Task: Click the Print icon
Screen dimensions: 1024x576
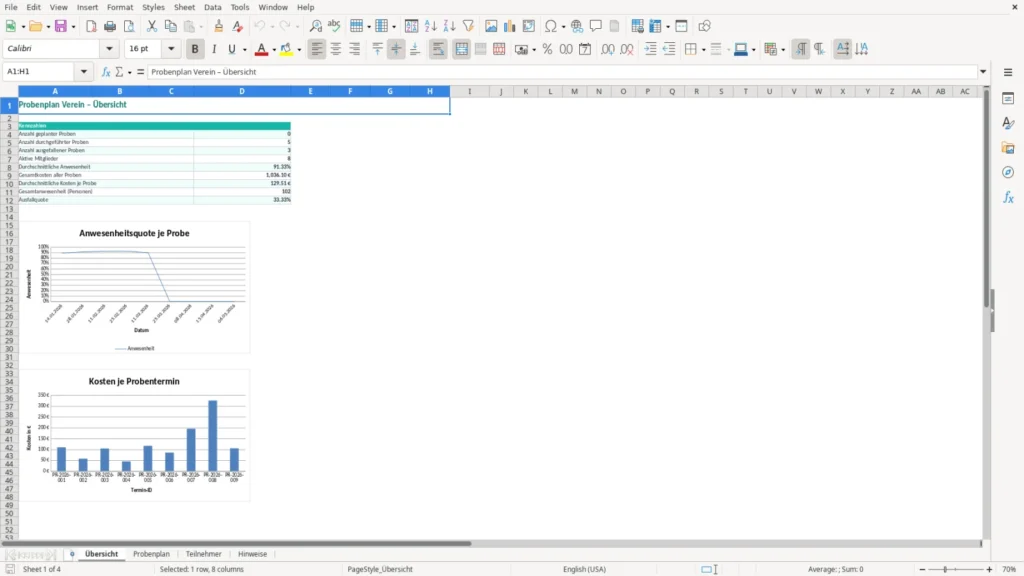Action: click(x=110, y=26)
